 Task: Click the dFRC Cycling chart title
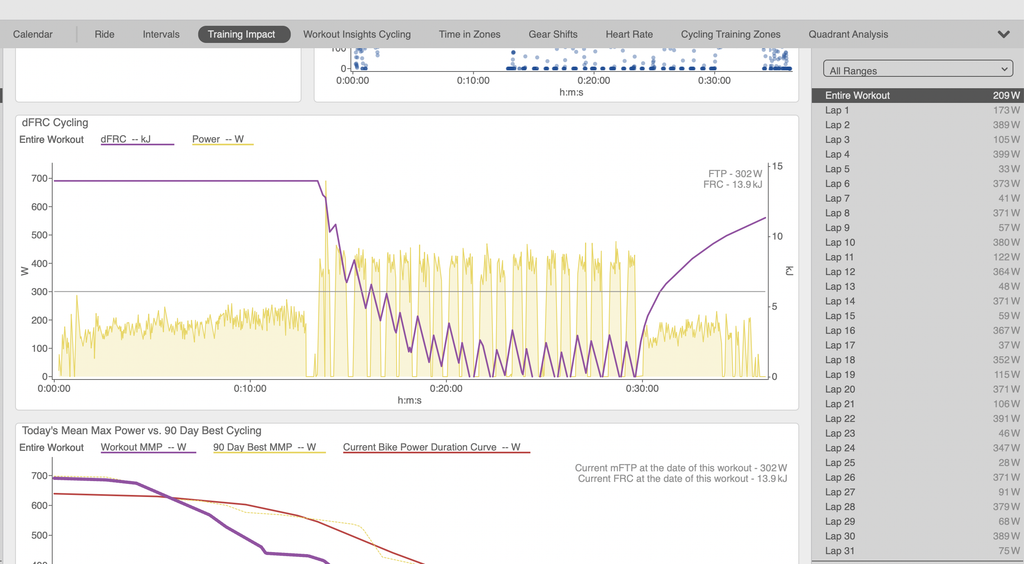tap(55, 123)
